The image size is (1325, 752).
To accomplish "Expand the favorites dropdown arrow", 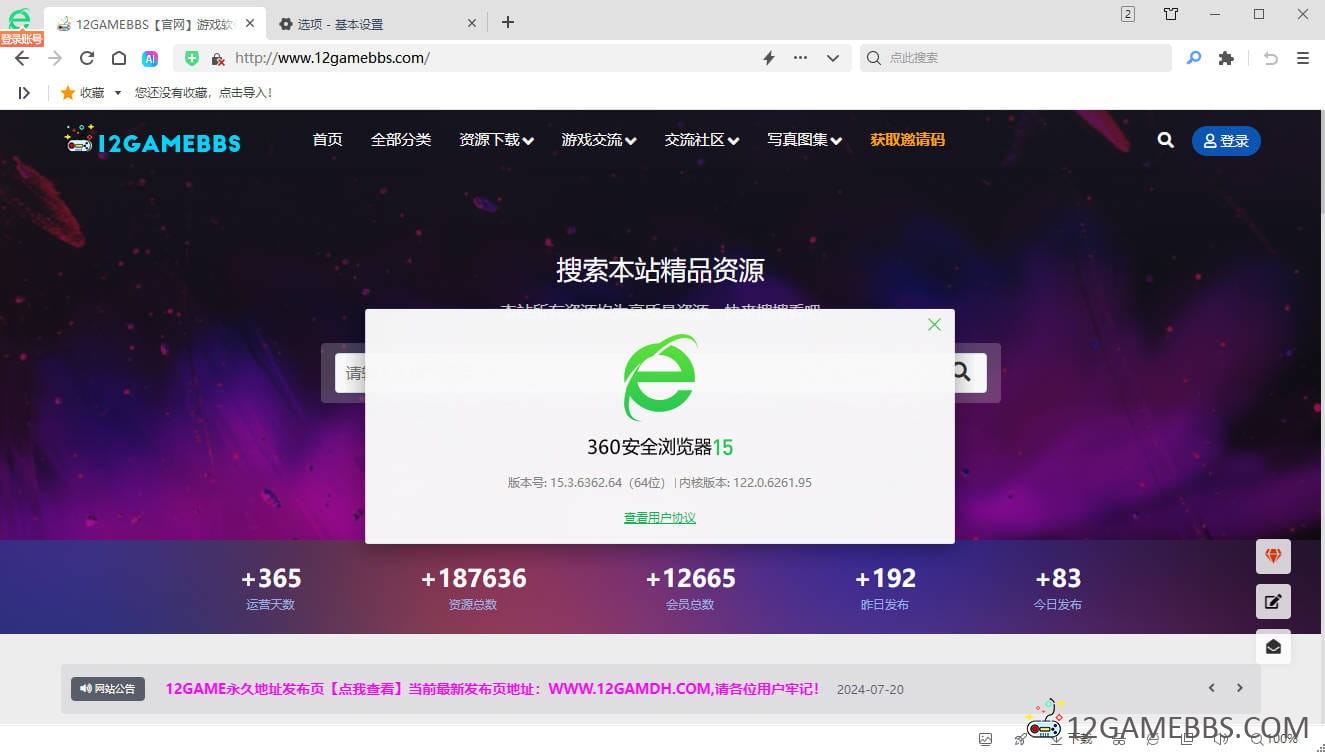I will coord(118,93).
